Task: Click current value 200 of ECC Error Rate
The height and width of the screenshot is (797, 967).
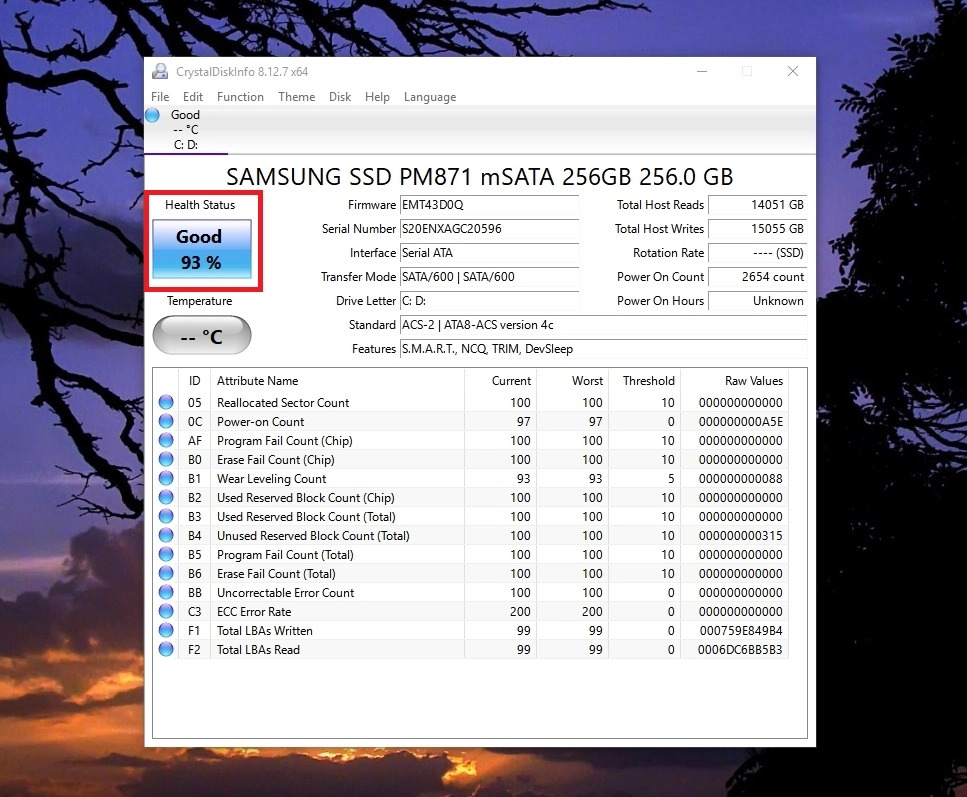Action: 520,611
